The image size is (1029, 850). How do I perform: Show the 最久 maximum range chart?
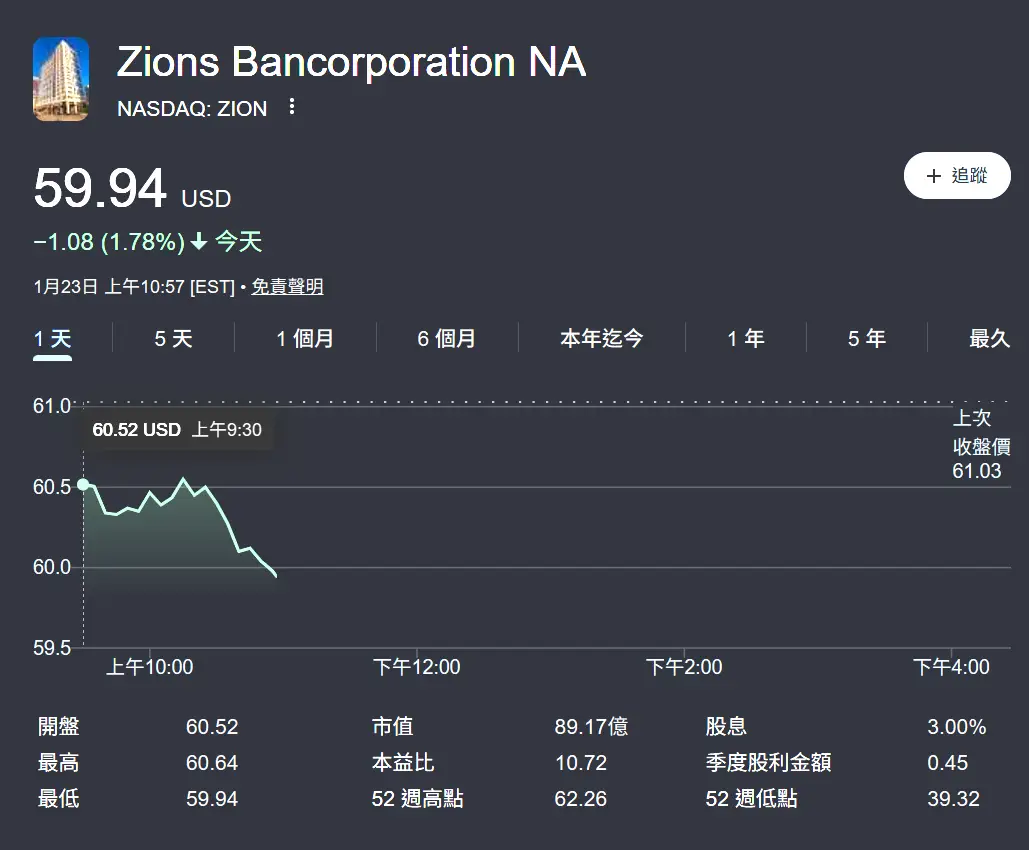point(989,339)
